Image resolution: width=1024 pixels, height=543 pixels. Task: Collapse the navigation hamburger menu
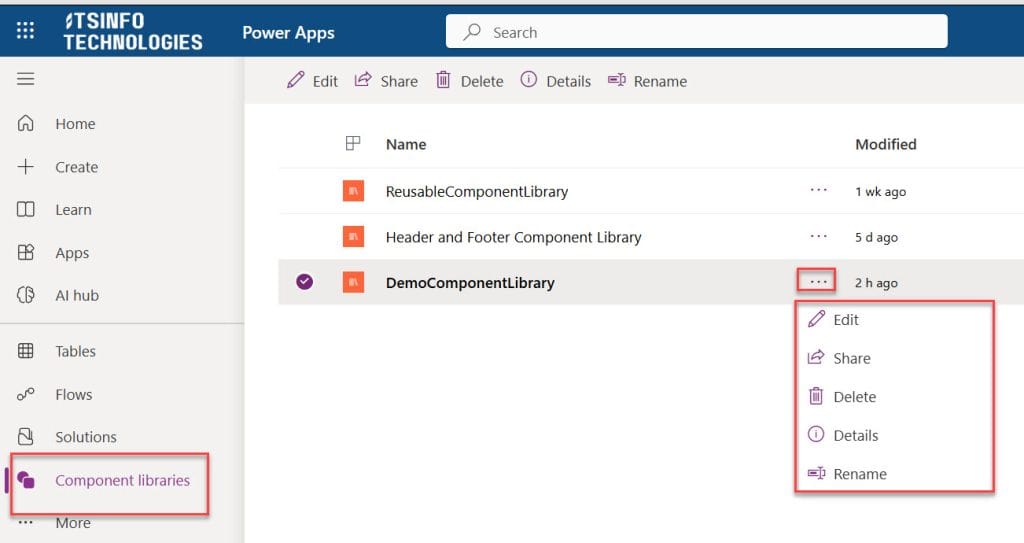[25, 79]
